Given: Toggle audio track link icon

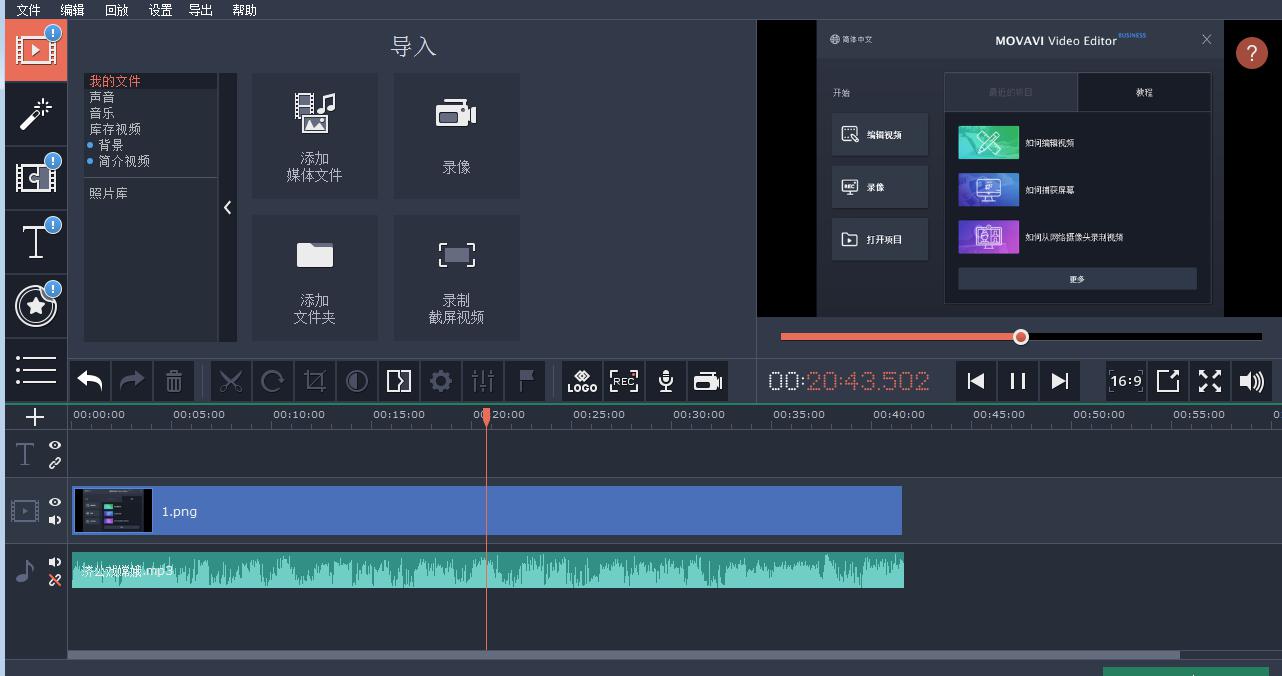Looking at the screenshot, I should pos(55,580).
